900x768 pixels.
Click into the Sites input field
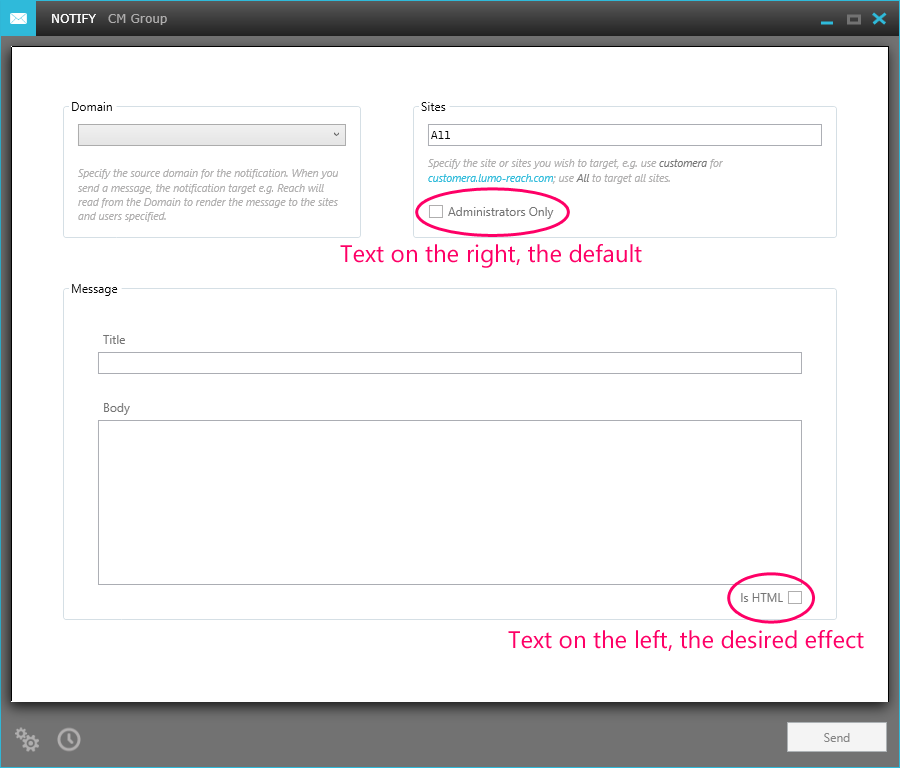tap(624, 135)
